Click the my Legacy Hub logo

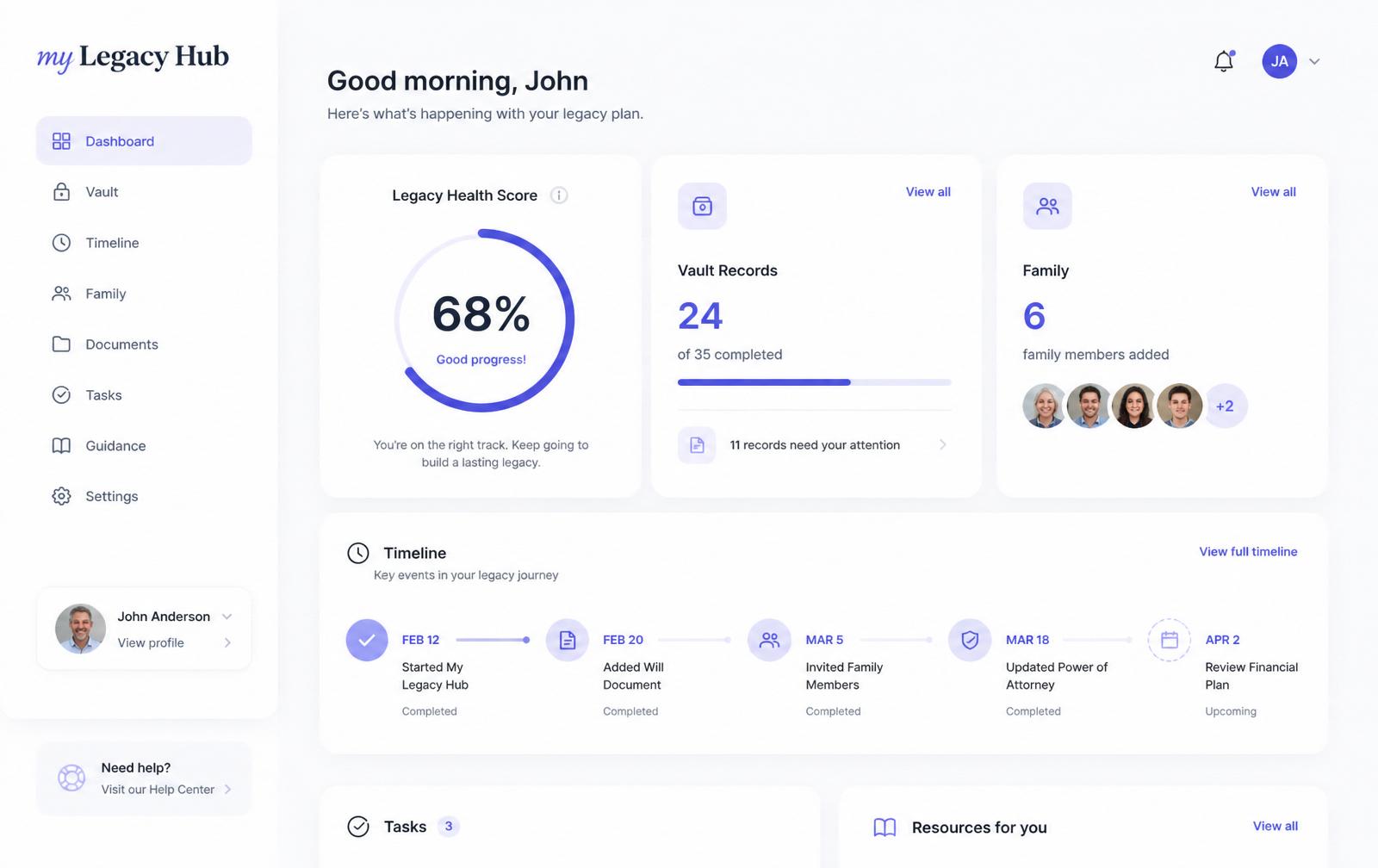coord(133,58)
